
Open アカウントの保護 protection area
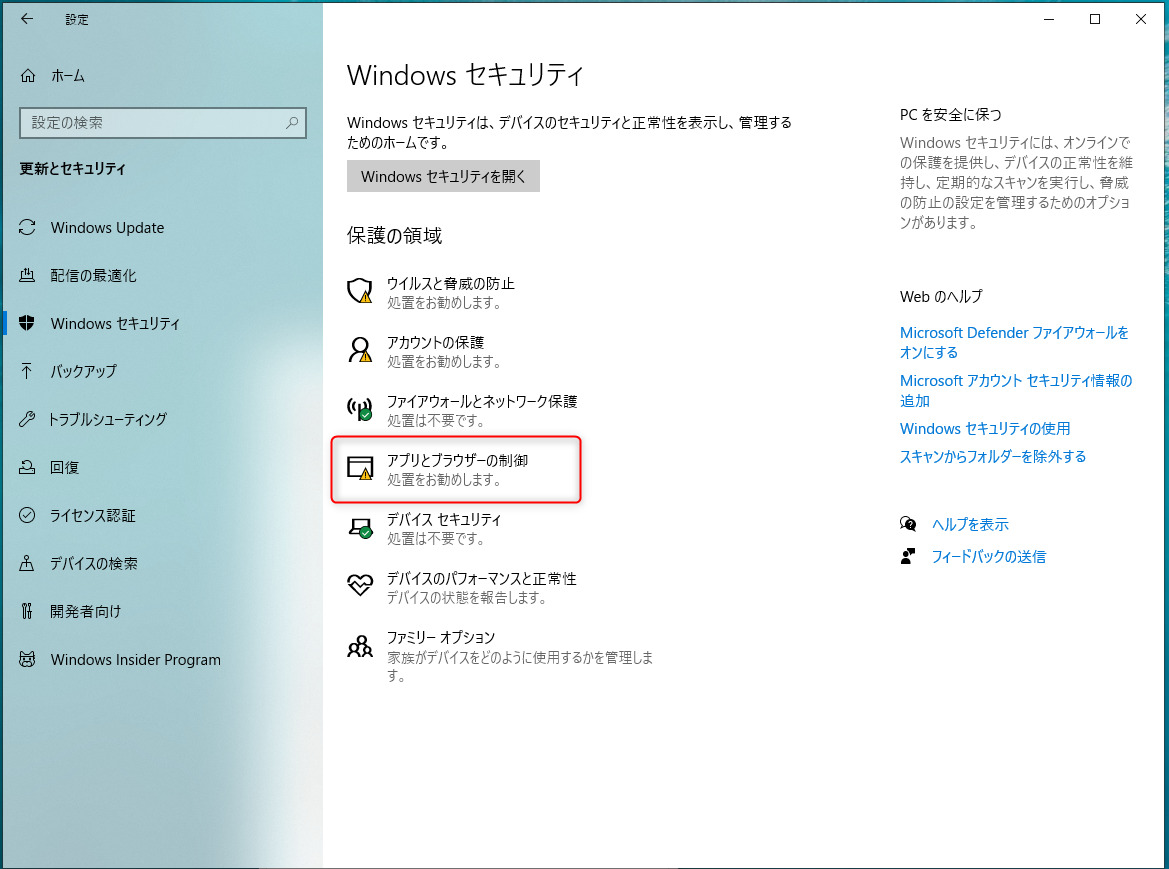tap(425, 351)
